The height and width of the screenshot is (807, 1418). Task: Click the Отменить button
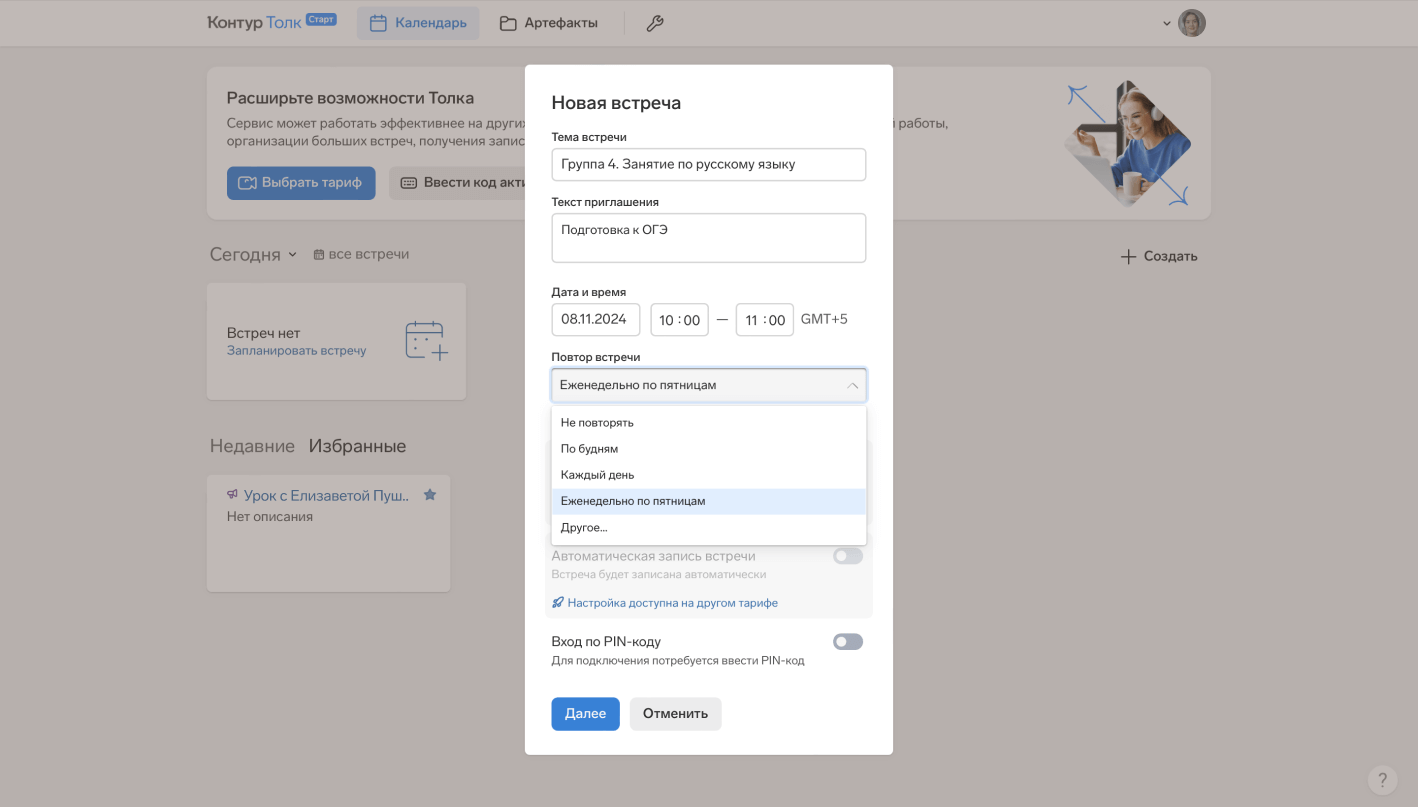(x=675, y=714)
